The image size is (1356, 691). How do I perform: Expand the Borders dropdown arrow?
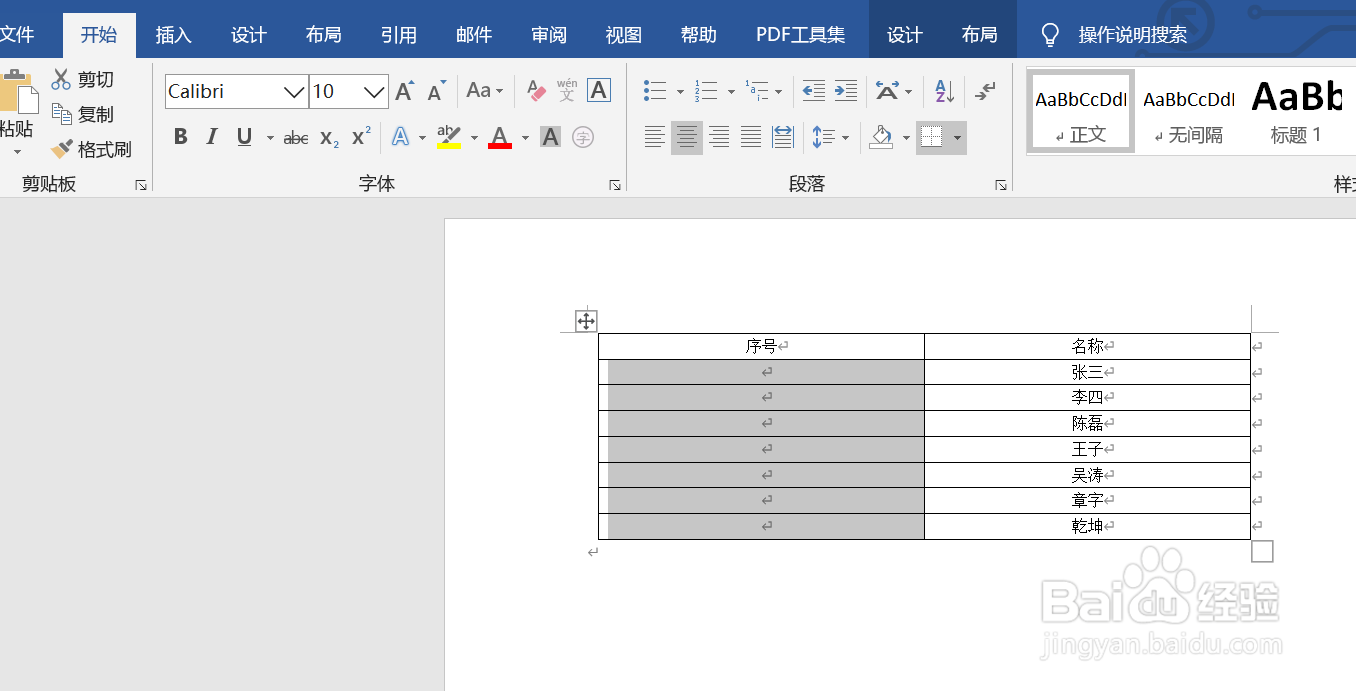[x=957, y=138]
